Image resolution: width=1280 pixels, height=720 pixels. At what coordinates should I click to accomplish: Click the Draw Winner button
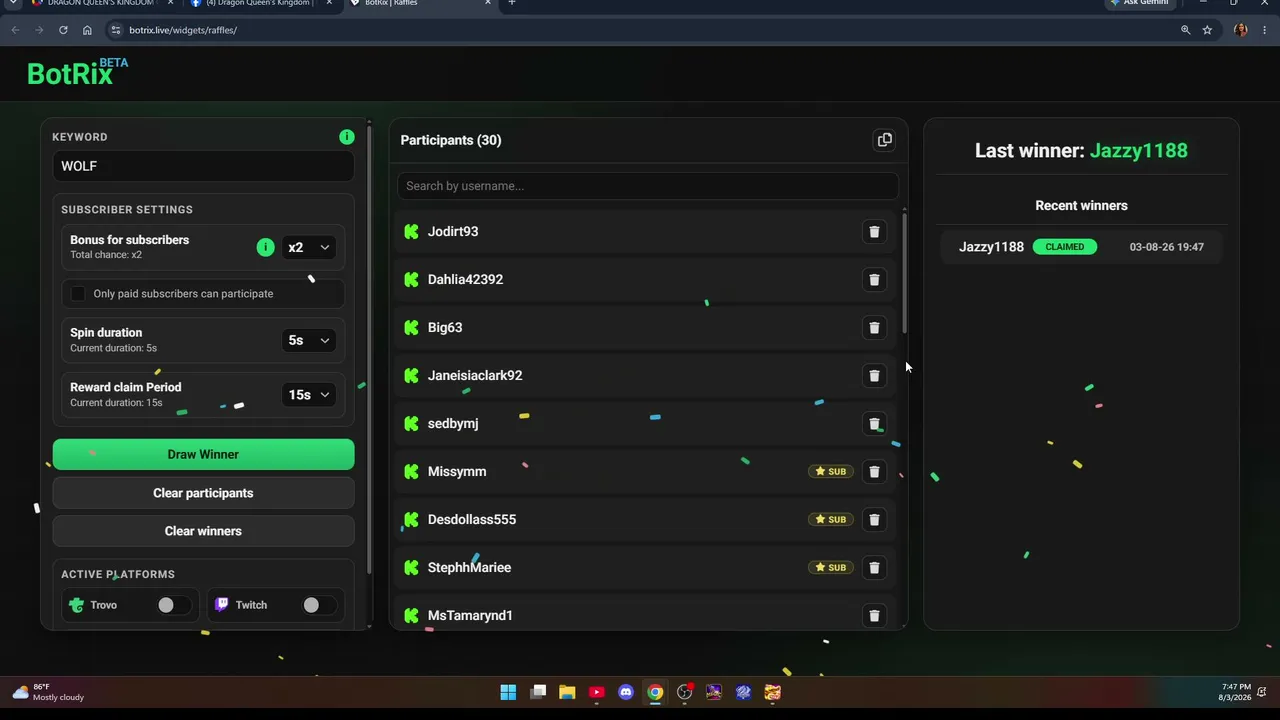pyautogui.click(x=203, y=454)
